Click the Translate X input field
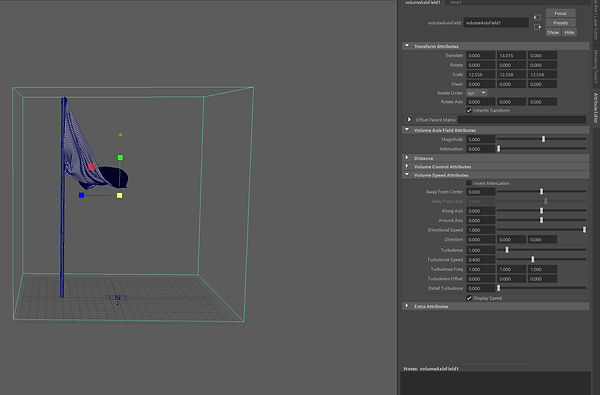Screen dimensions: 600x395 (x=481, y=55)
